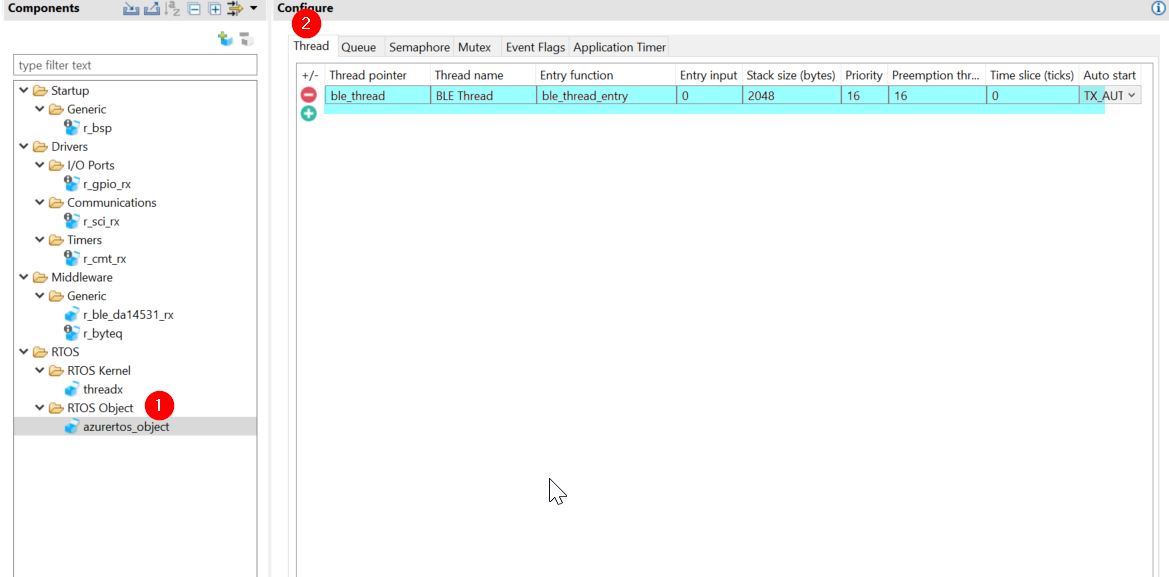Viewport: 1169px width, 577px height.
Task: Select the Preemption threshold cell showing 16
Action: point(936,95)
